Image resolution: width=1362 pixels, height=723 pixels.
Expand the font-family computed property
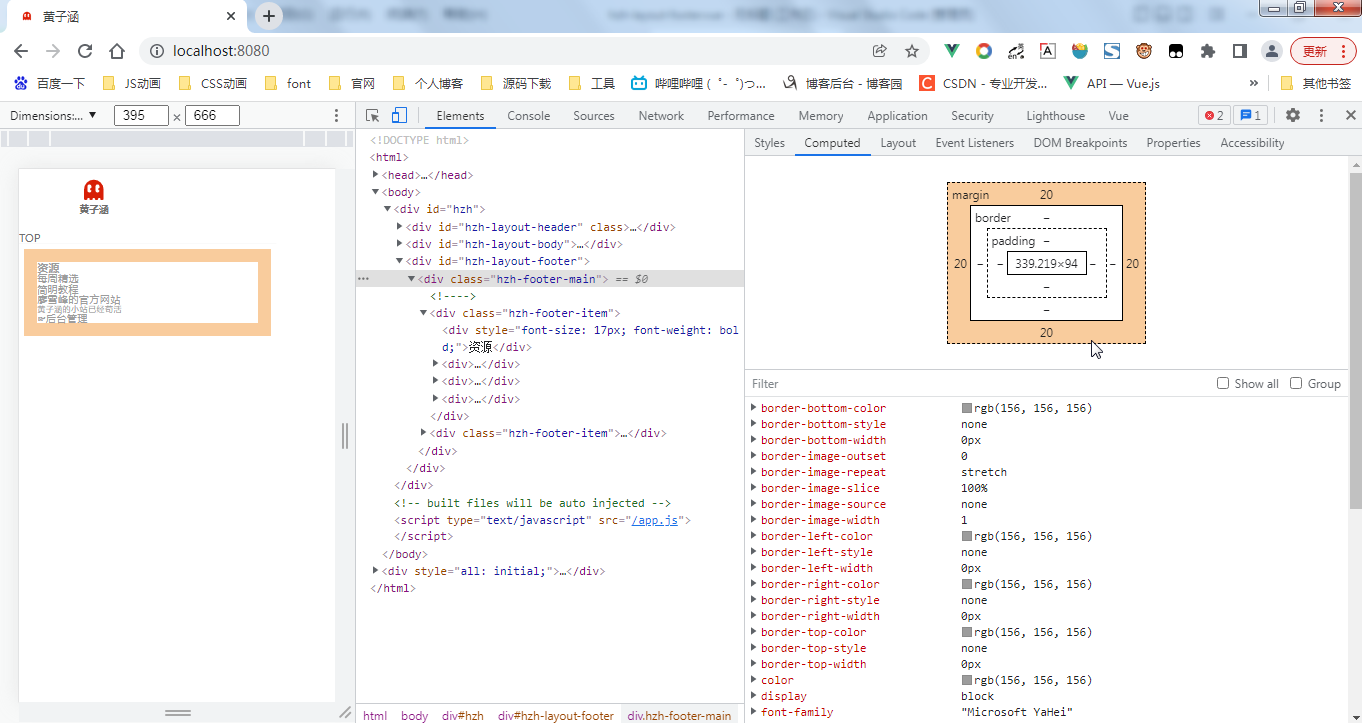pyautogui.click(x=754, y=712)
